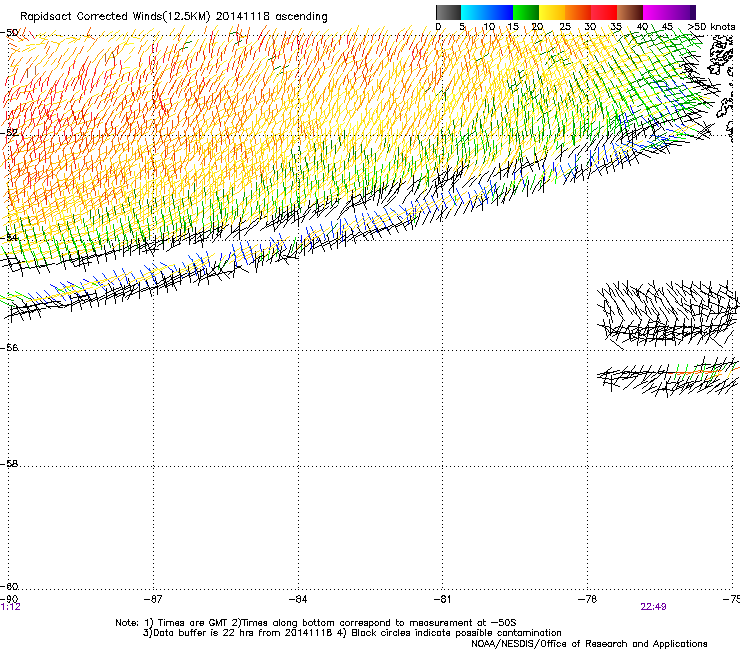The height and width of the screenshot is (650, 740).
Task: Click the '>50 knots' legend label
Action: click(x=711, y=27)
